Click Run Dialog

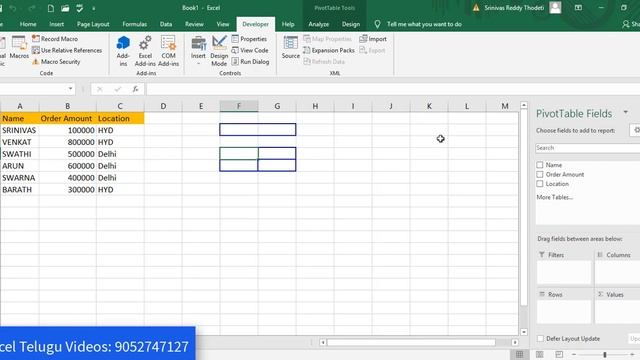coord(250,62)
